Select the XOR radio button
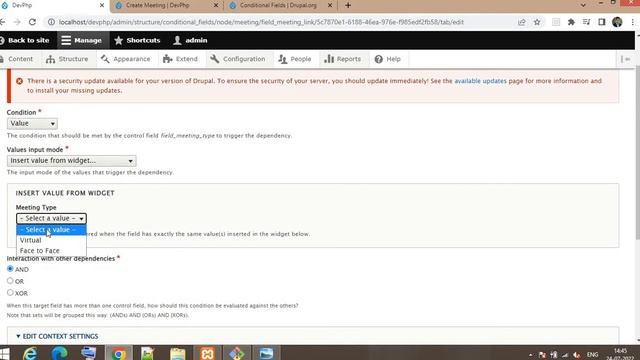The image size is (640, 360). (10, 292)
